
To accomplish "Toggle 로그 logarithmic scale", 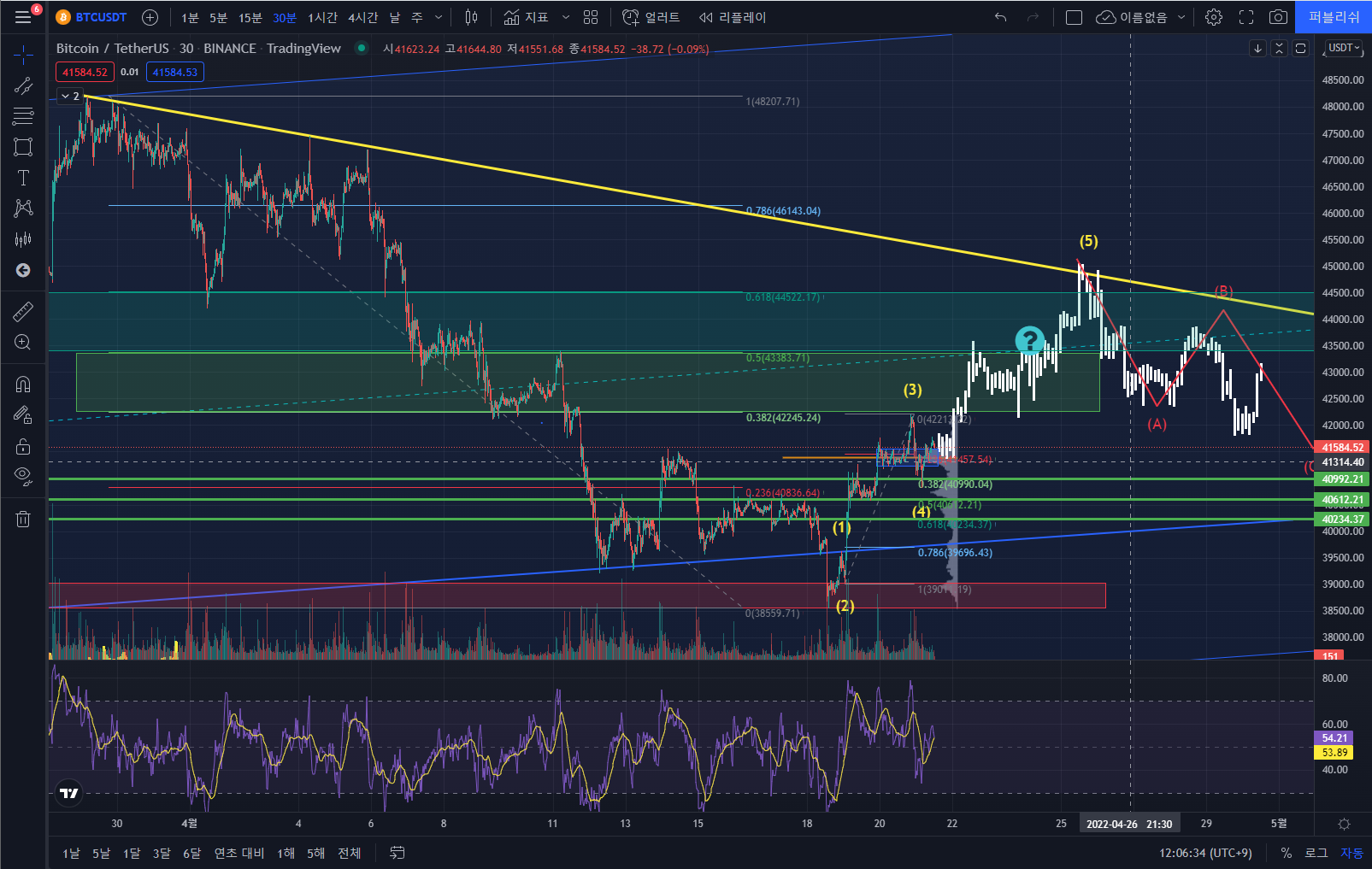I will [x=1316, y=853].
